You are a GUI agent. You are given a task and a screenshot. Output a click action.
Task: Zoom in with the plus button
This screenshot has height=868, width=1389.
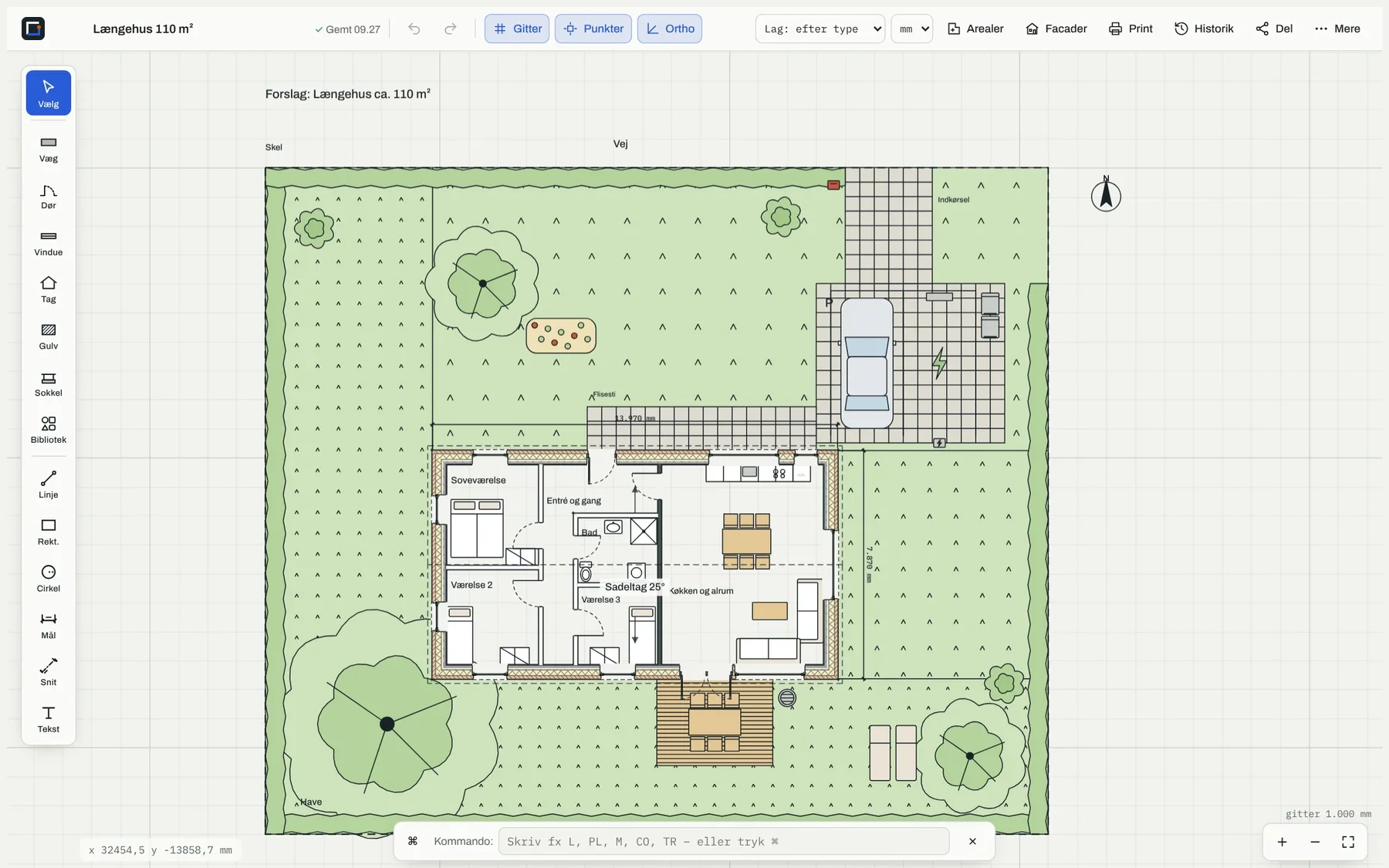click(1282, 842)
